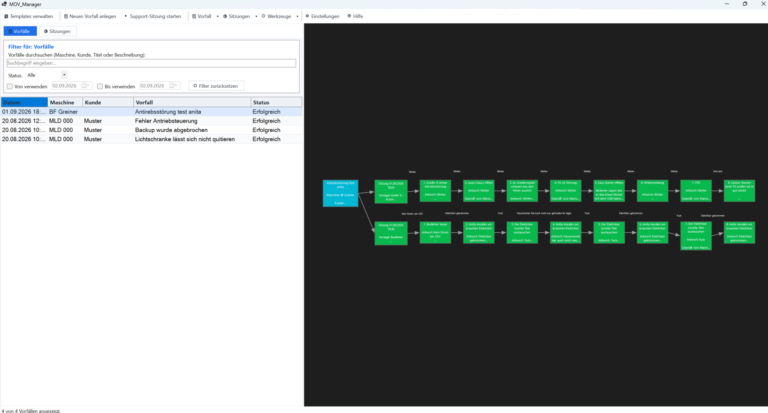Select the blue incident root node in the diagram
The height and width of the screenshot is (413, 768).
[x=340, y=193]
